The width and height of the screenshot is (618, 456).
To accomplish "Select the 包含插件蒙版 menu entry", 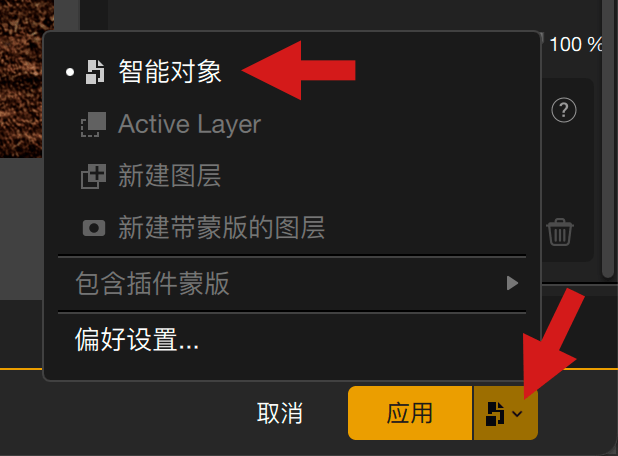I will [x=292, y=283].
